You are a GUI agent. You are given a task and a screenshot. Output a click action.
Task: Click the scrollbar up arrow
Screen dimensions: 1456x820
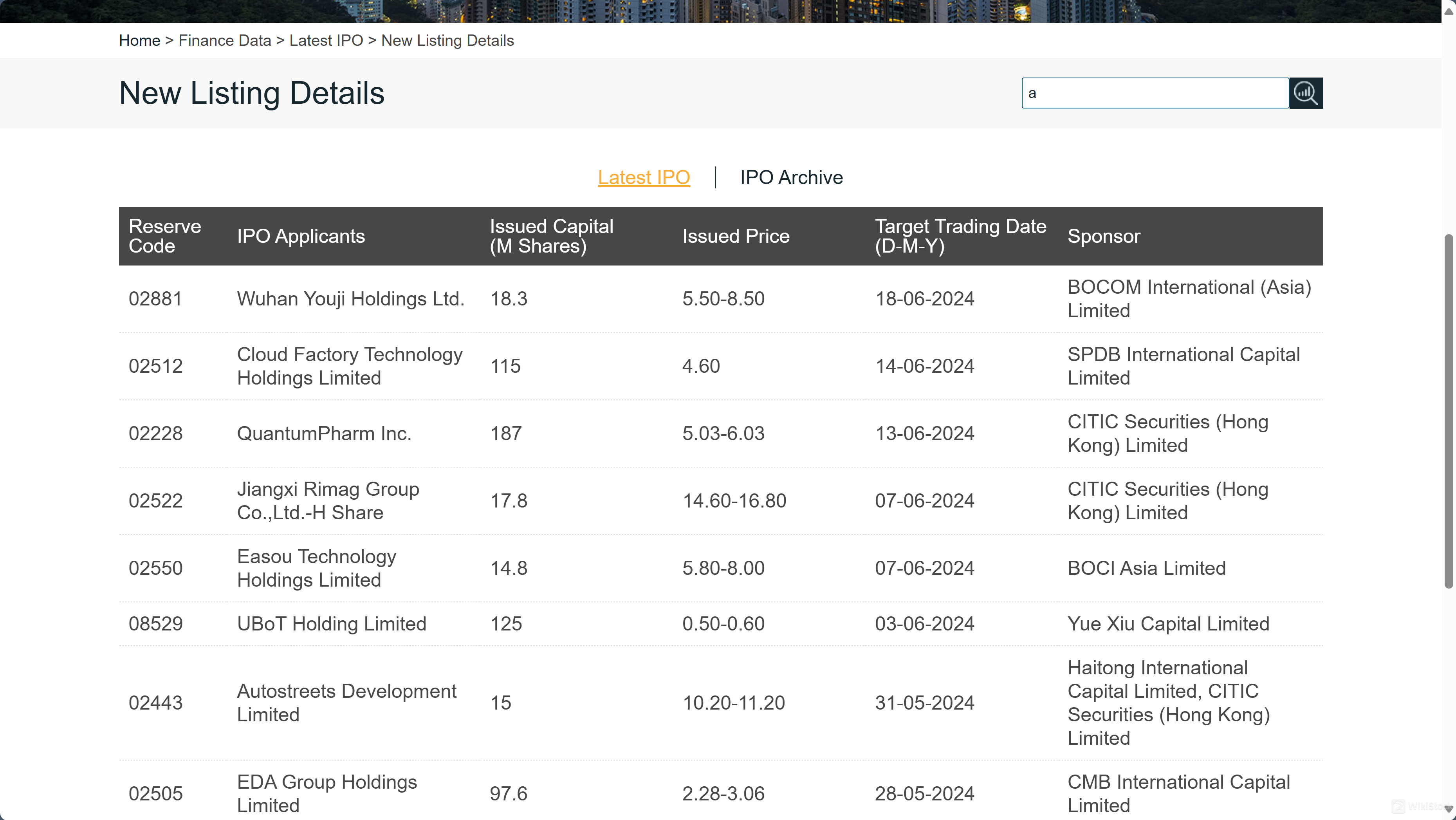pyautogui.click(x=1448, y=11)
